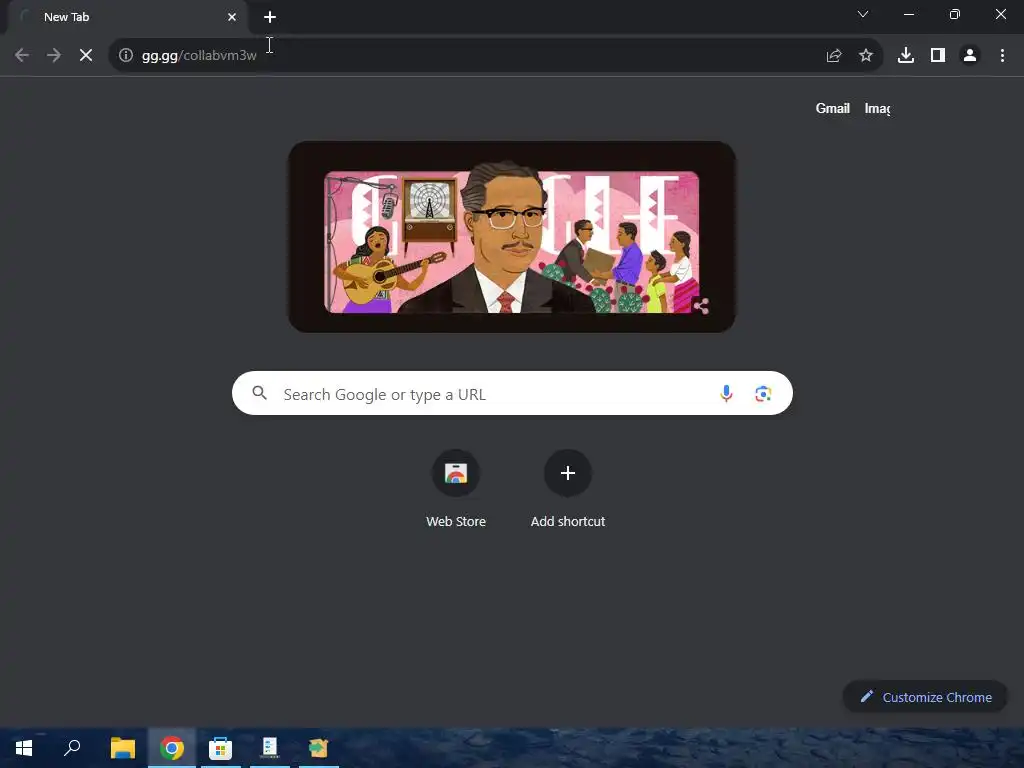Search by image with Google Lens
Screen dimensions: 1024x768
[x=763, y=394]
